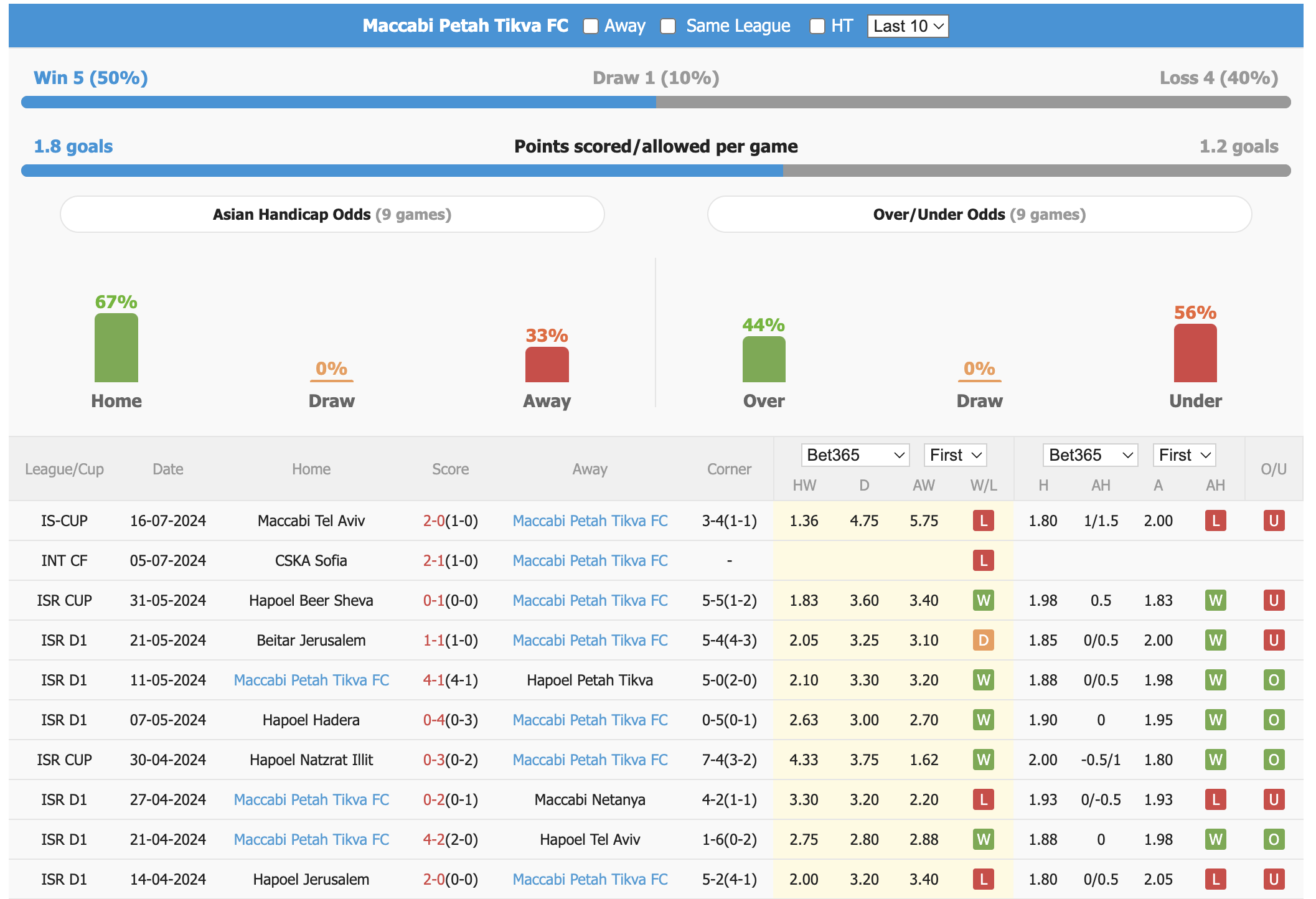This screenshot has height=899, width=1316.
Task: Open the First dropdown above W/L column
Action: 956,455
